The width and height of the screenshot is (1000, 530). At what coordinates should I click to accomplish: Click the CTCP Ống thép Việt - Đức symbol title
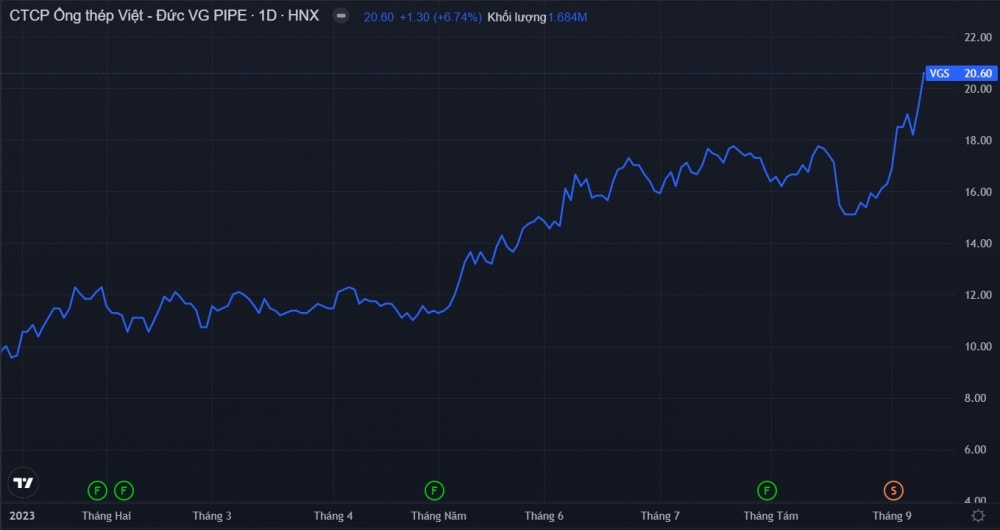click(x=164, y=17)
